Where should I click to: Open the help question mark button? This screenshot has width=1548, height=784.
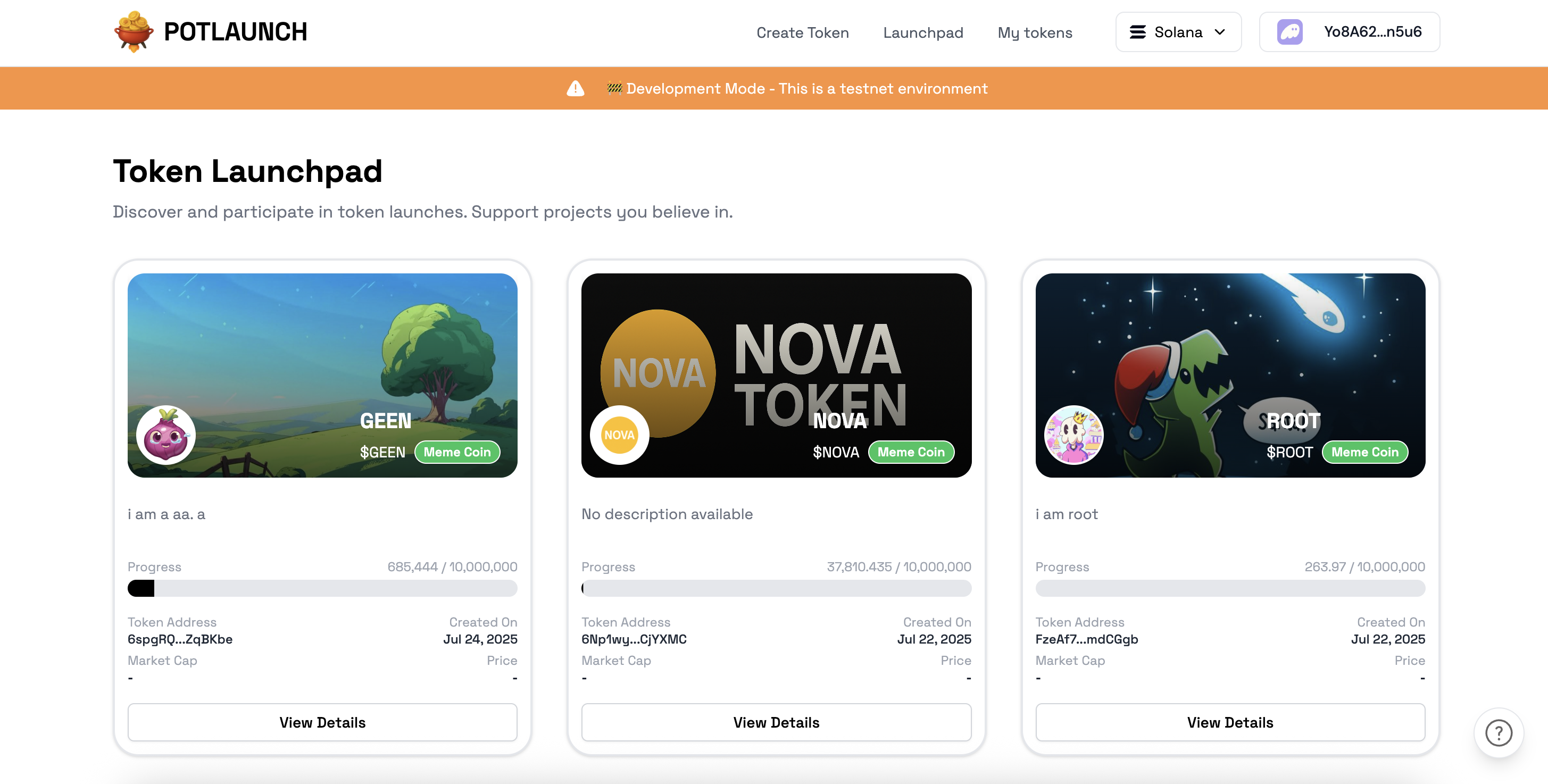[1498, 733]
